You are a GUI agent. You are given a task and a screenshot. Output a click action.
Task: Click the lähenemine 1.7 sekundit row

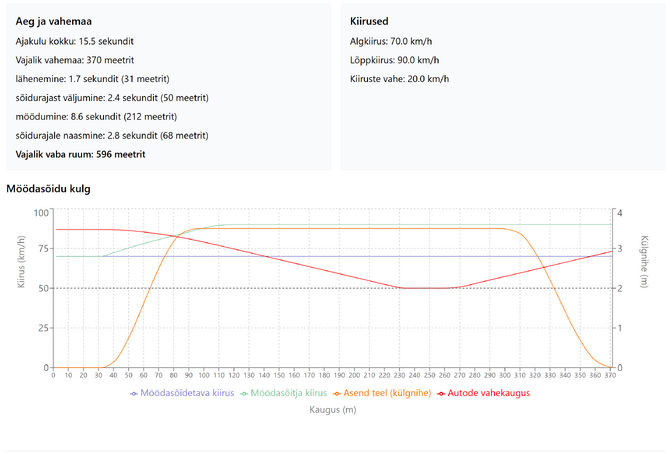coord(92,79)
